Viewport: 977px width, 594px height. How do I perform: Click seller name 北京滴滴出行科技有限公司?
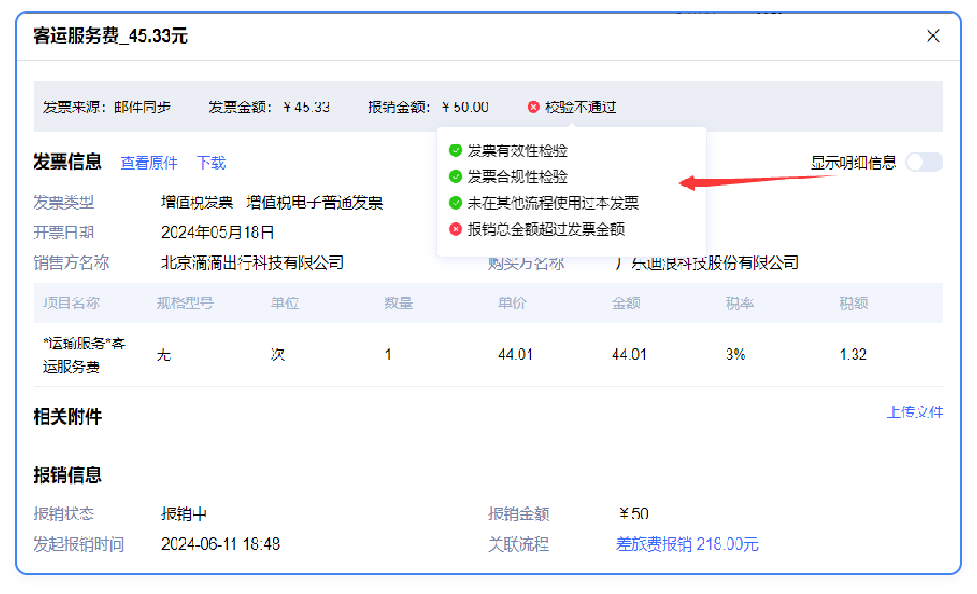[252, 263]
